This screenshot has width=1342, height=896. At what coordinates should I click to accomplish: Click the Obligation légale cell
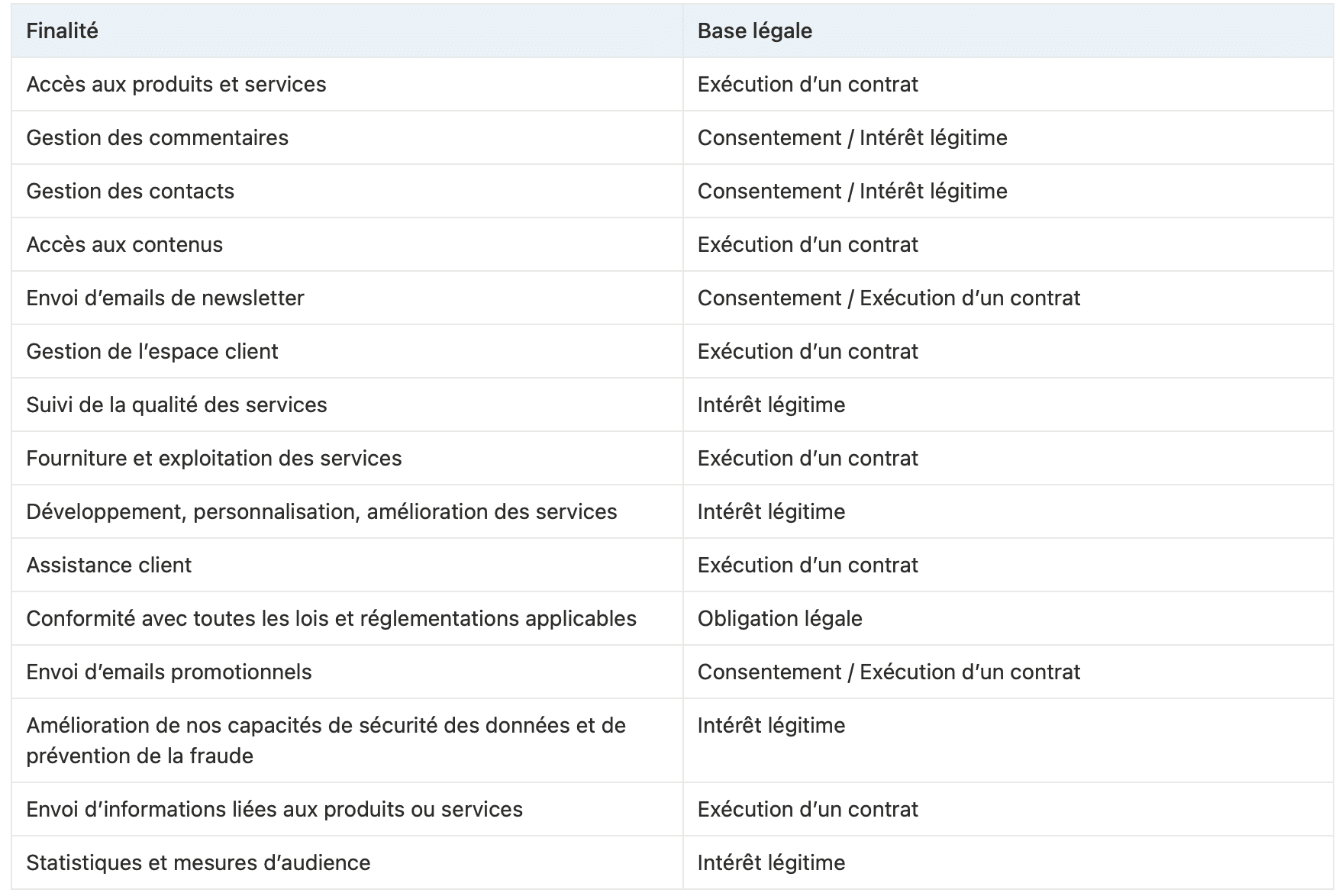pyautogui.click(x=1008, y=618)
